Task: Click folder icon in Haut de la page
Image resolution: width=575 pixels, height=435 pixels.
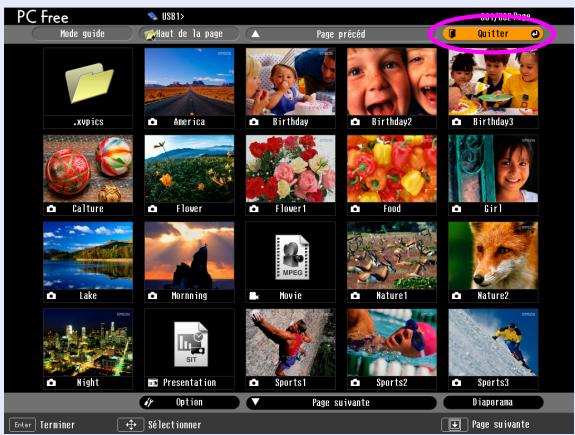Action: (150, 34)
